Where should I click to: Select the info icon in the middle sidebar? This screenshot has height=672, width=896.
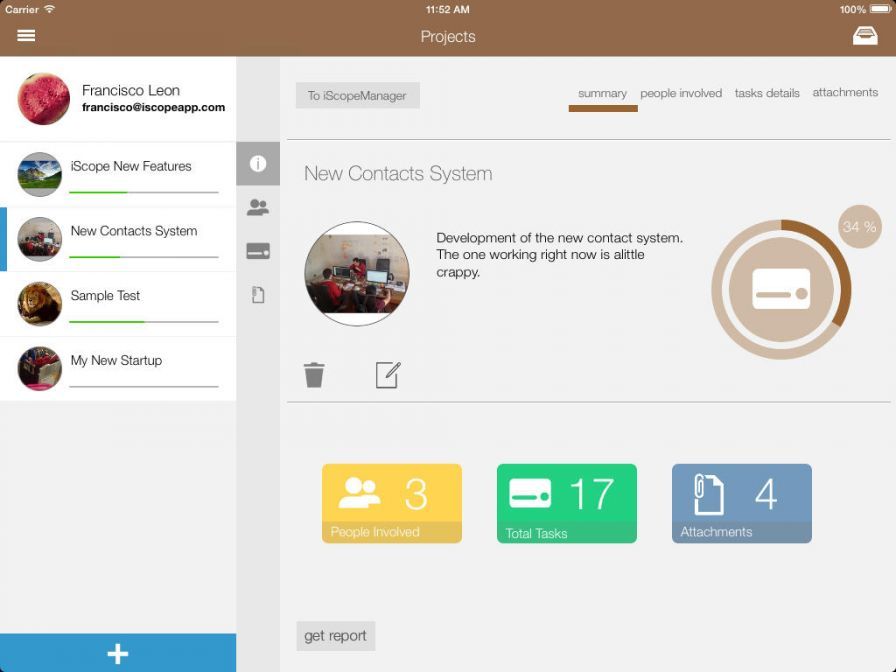[258, 163]
